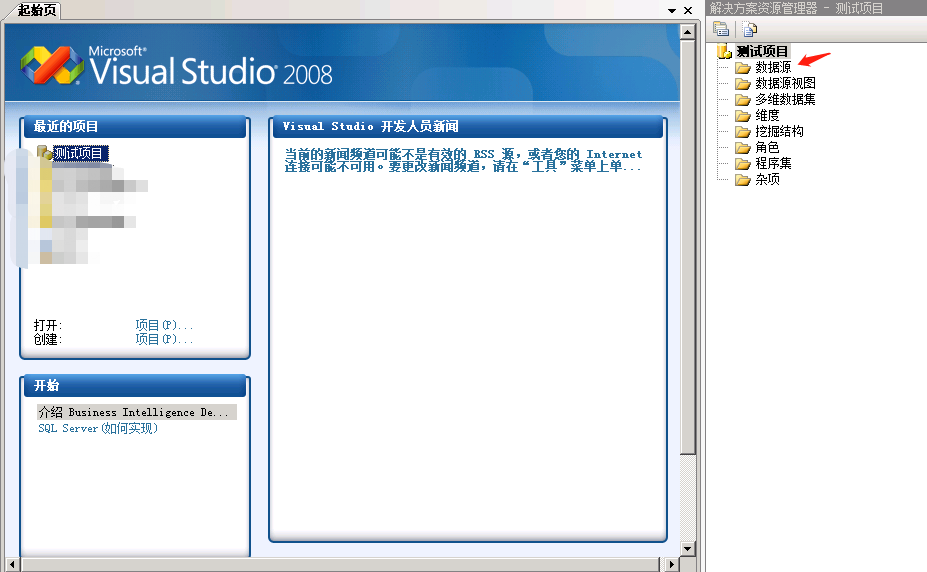Select the 维度 tree node label
This screenshot has width=927, height=572.
(767, 115)
